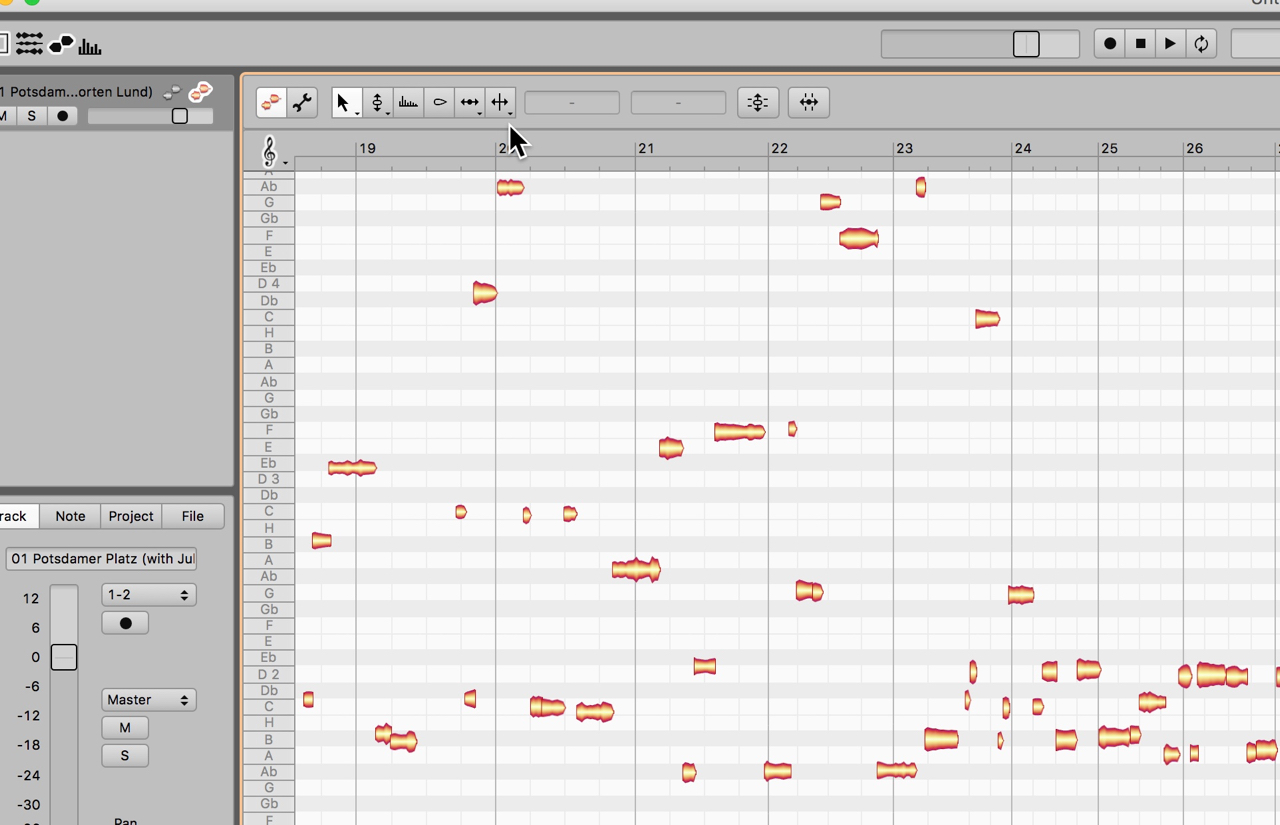Viewport: 1280px width, 825px height.
Task: Click the track header volume slider
Action: click(x=150, y=116)
